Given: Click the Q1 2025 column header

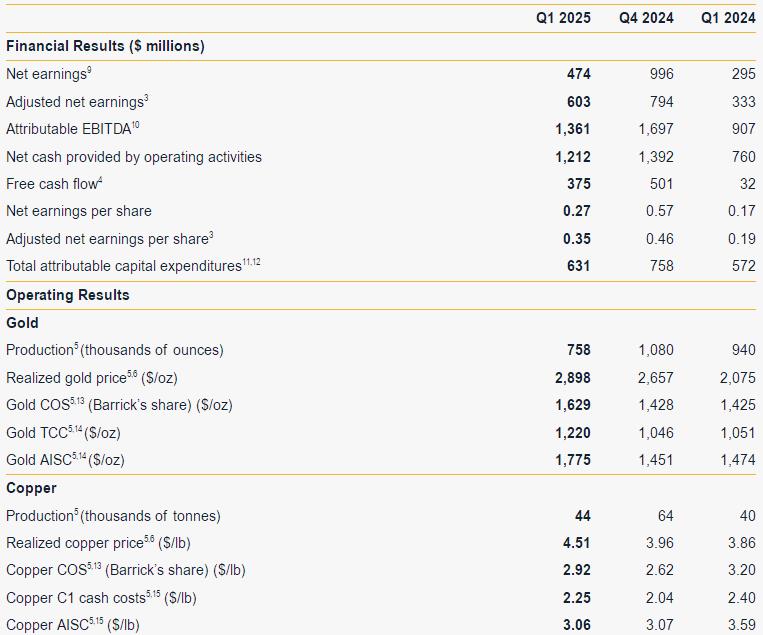Looking at the screenshot, I should click(563, 18).
